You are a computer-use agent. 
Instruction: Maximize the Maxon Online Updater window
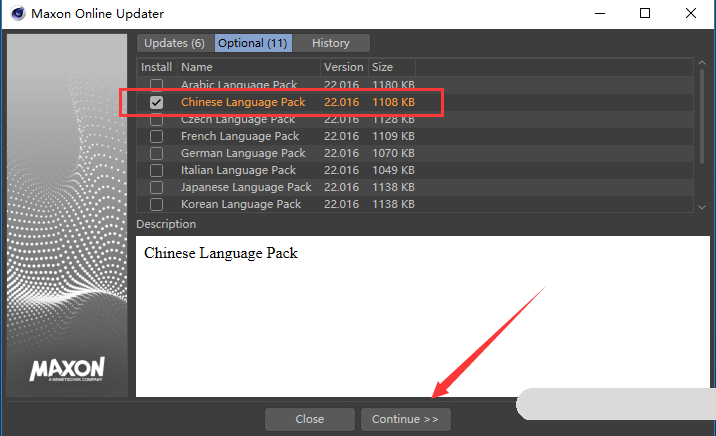click(x=645, y=13)
